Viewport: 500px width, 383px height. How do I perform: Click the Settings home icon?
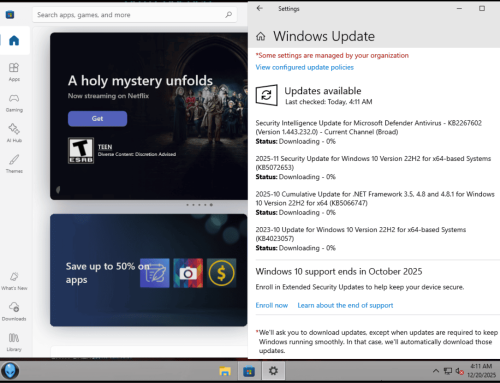point(261,36)
